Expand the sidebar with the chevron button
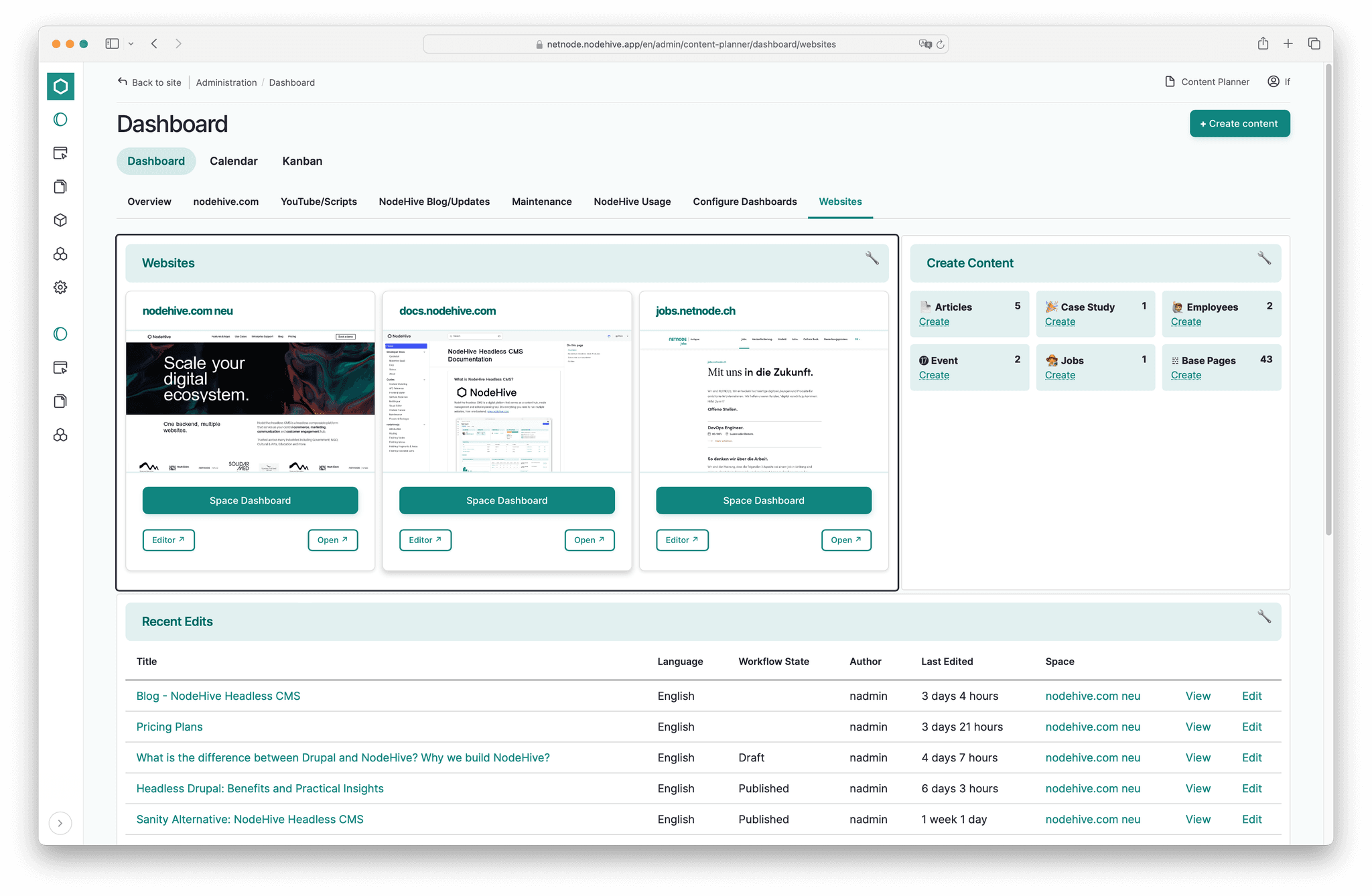Viewport: 1372px width, 896px height. pos(60,823)
